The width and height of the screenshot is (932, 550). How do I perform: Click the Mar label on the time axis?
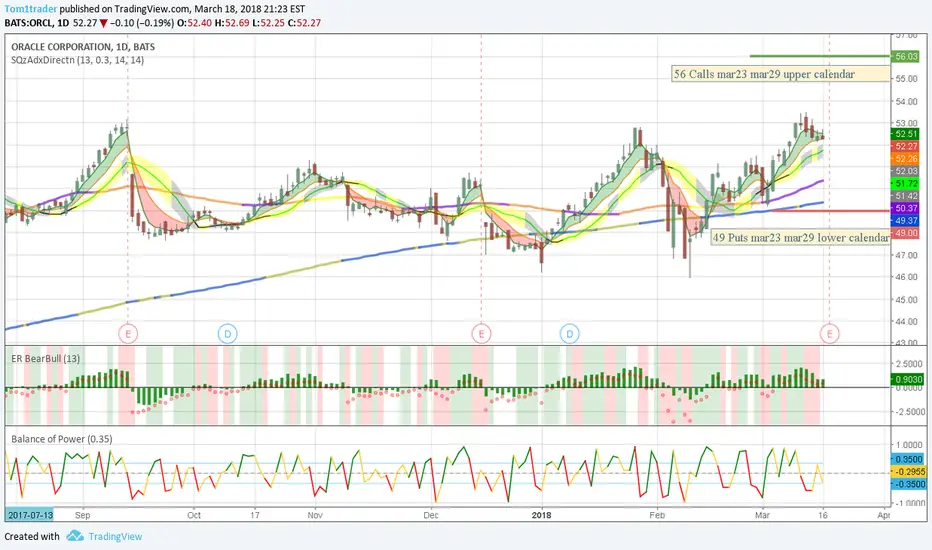762,515
